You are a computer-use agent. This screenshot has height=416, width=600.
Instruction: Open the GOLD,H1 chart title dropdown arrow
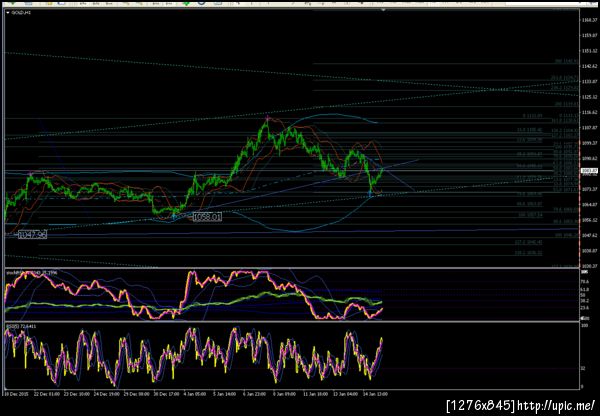point(8,13)
